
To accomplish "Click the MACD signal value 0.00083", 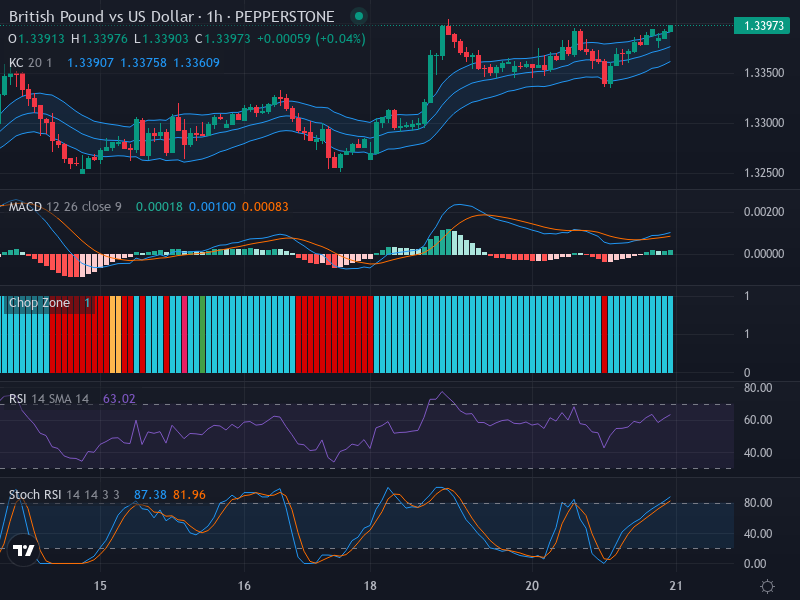I will [x=265, y=207].
